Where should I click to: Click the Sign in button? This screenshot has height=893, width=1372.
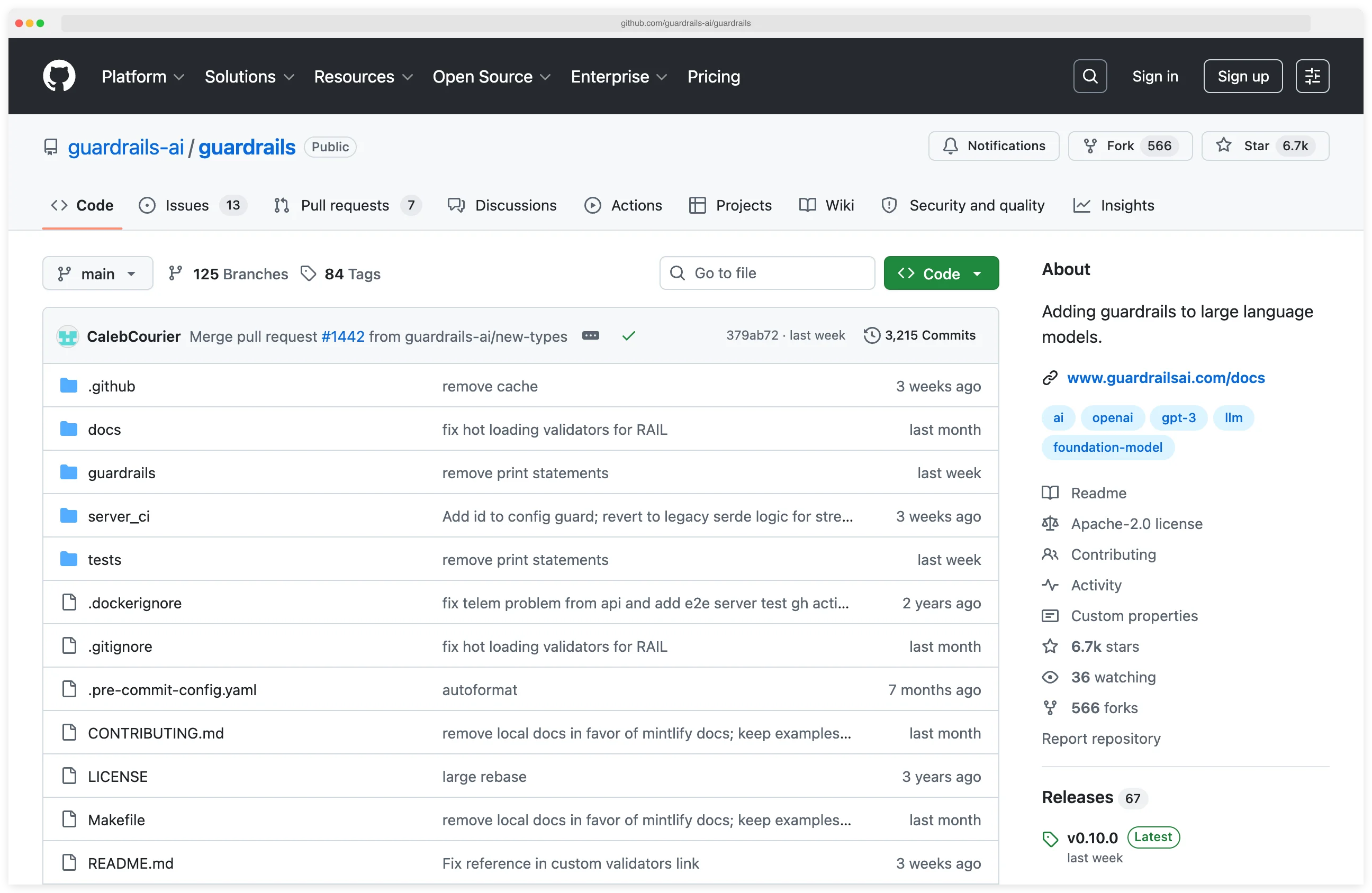pyautogui.click(x=1154, y=76)
